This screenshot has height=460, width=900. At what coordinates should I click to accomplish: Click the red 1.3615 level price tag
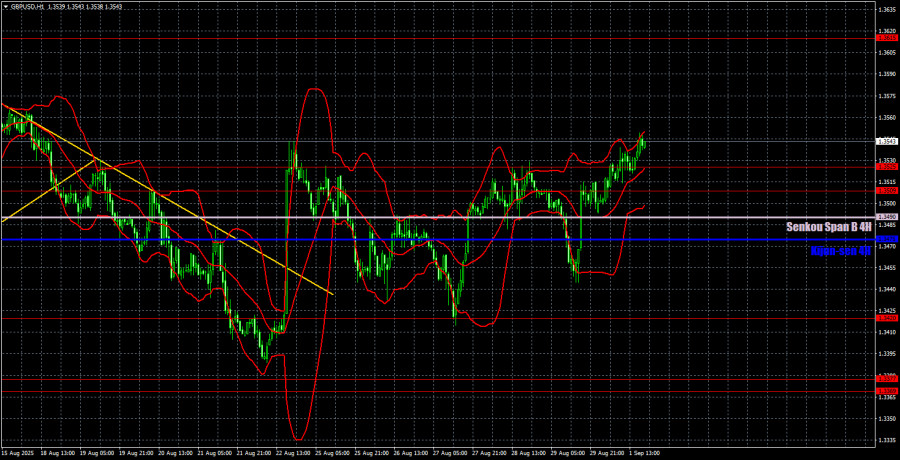(886, 38)
